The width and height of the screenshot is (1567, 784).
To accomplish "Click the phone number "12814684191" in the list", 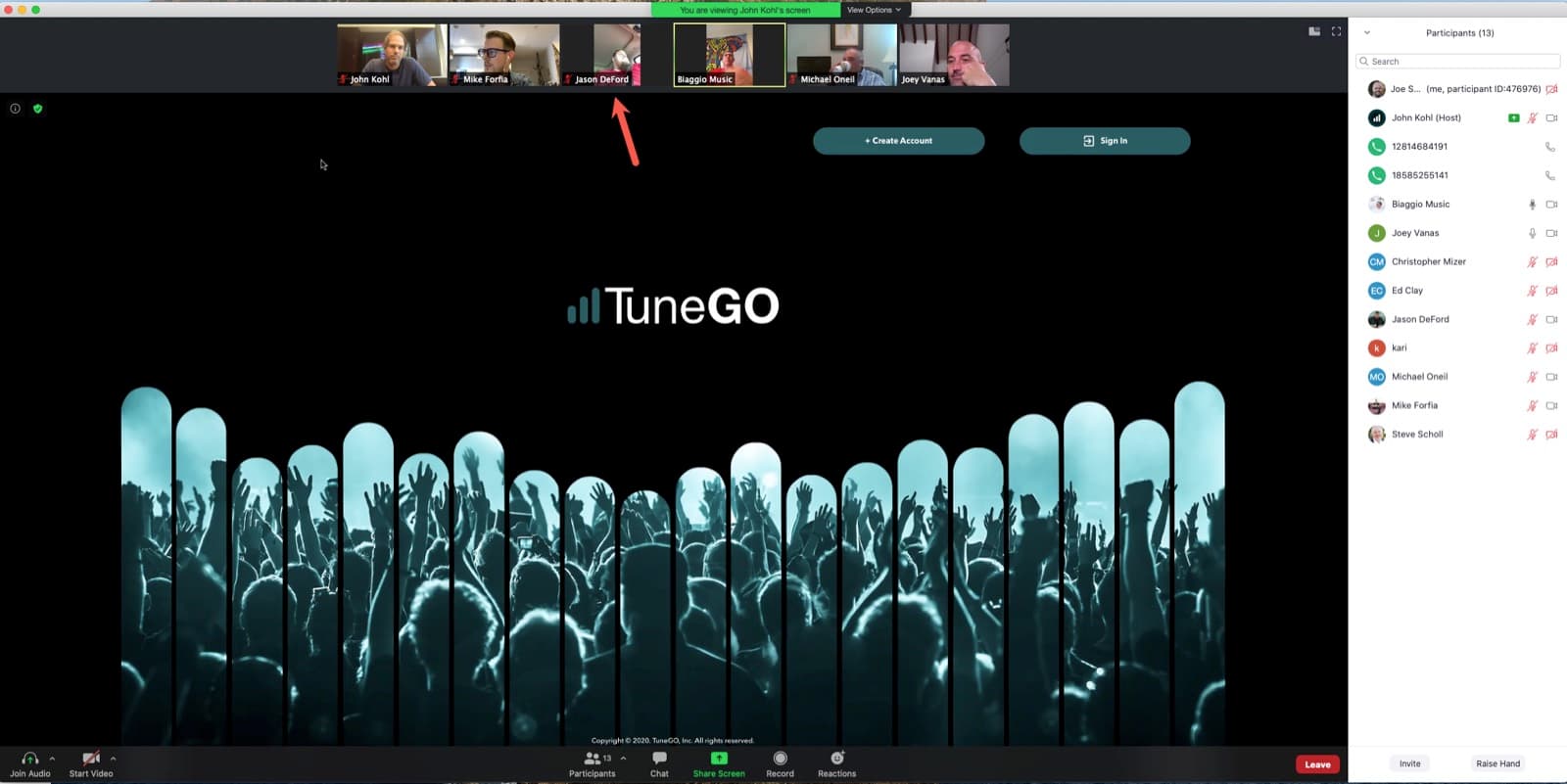I will click(1419, 147).
